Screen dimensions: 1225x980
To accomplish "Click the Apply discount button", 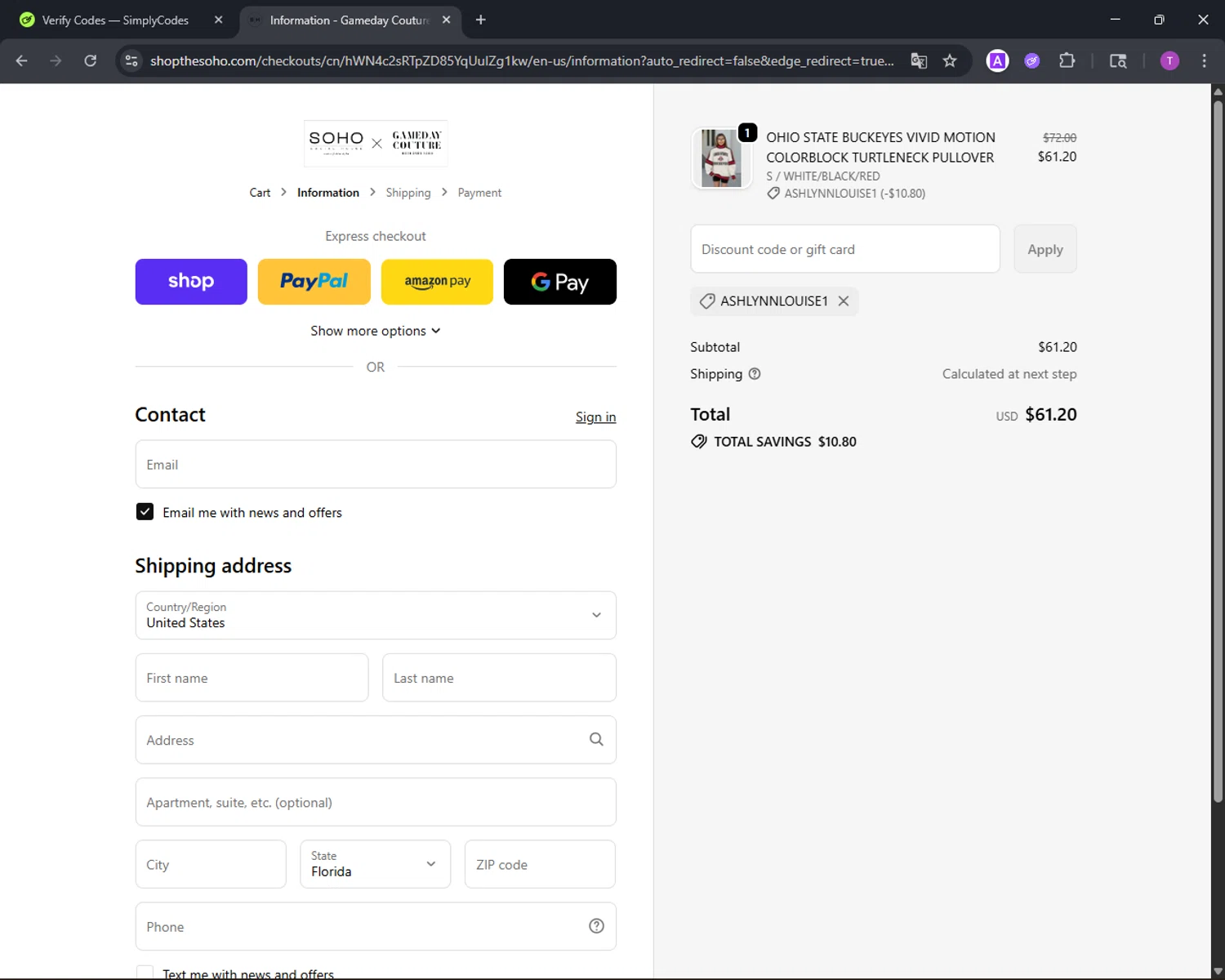I will [1045, 249].
